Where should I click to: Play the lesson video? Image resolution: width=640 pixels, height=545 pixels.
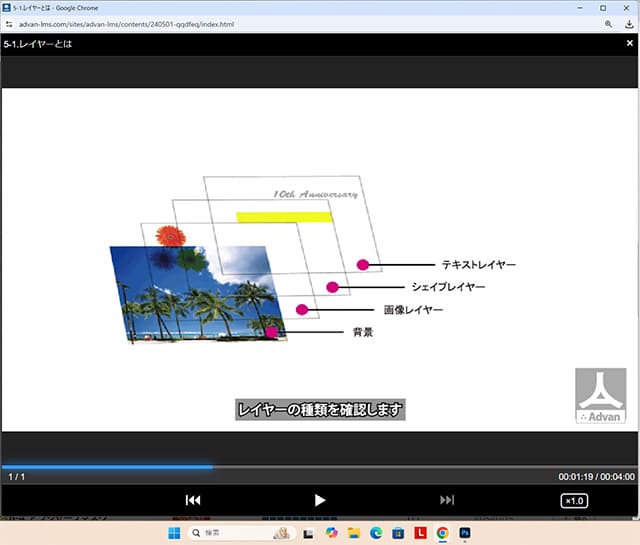coord(320,500)
